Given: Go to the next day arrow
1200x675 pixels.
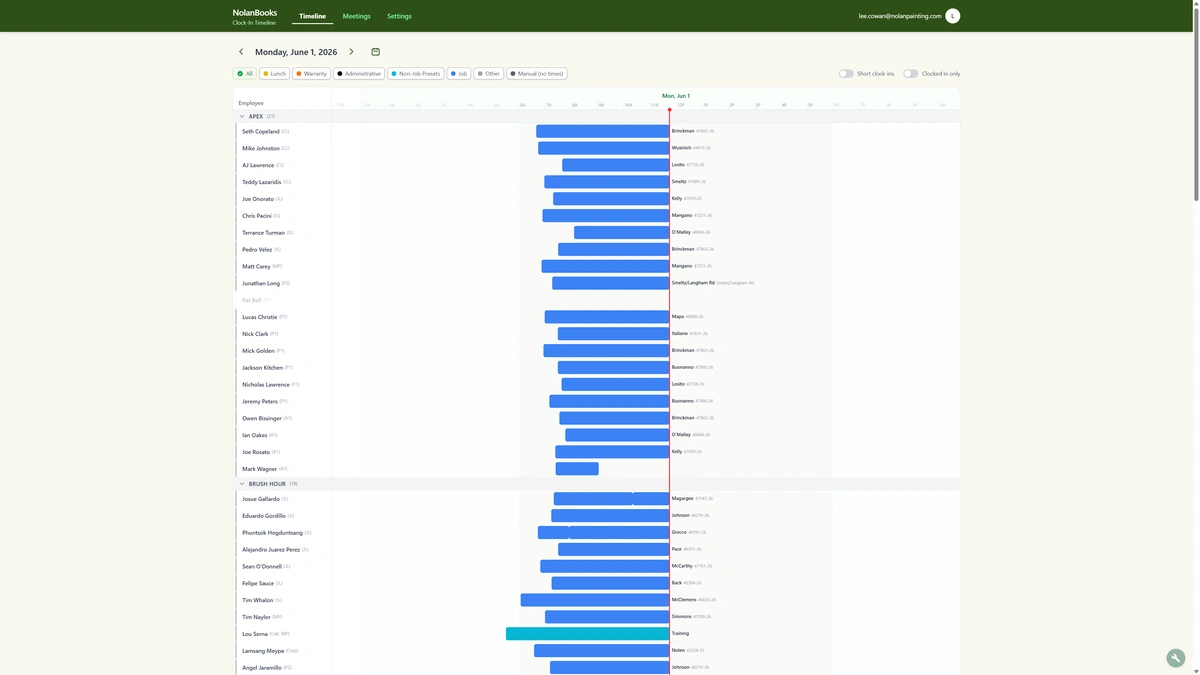Looking at the screenshot, I should pos(351,52).
